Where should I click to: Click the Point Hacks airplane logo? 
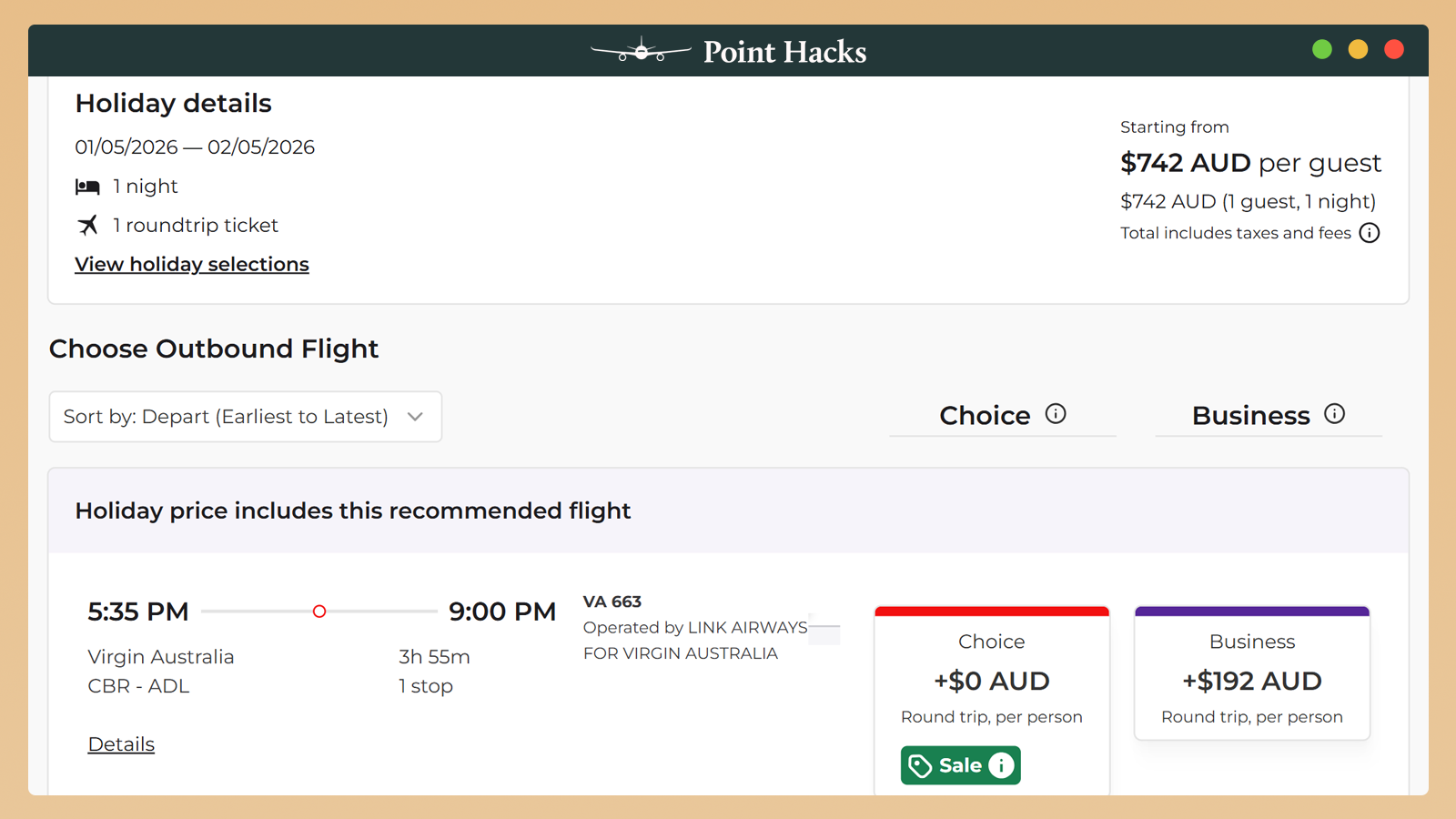coord(641,51)
